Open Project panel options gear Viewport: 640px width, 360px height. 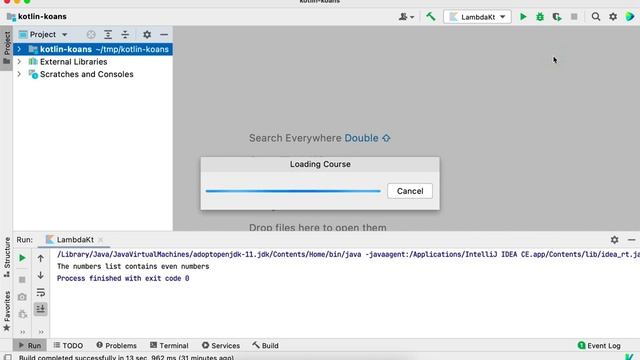point(147,35)
